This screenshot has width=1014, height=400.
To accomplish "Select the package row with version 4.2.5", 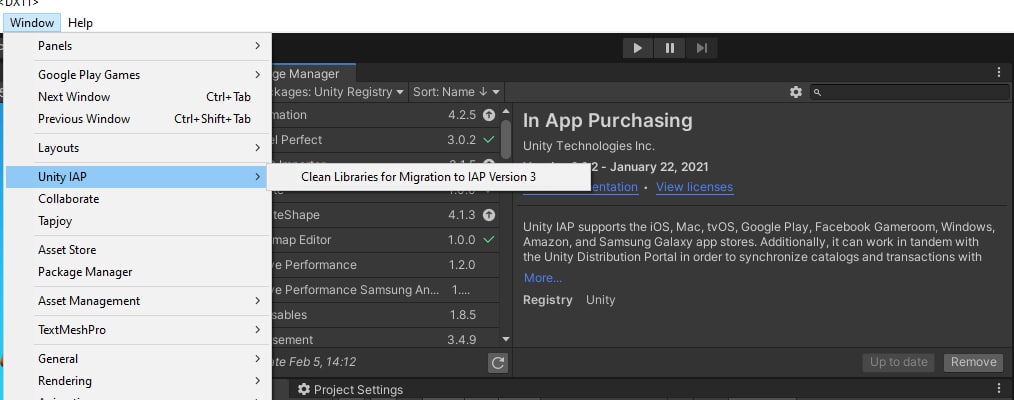I will point(385,115).
